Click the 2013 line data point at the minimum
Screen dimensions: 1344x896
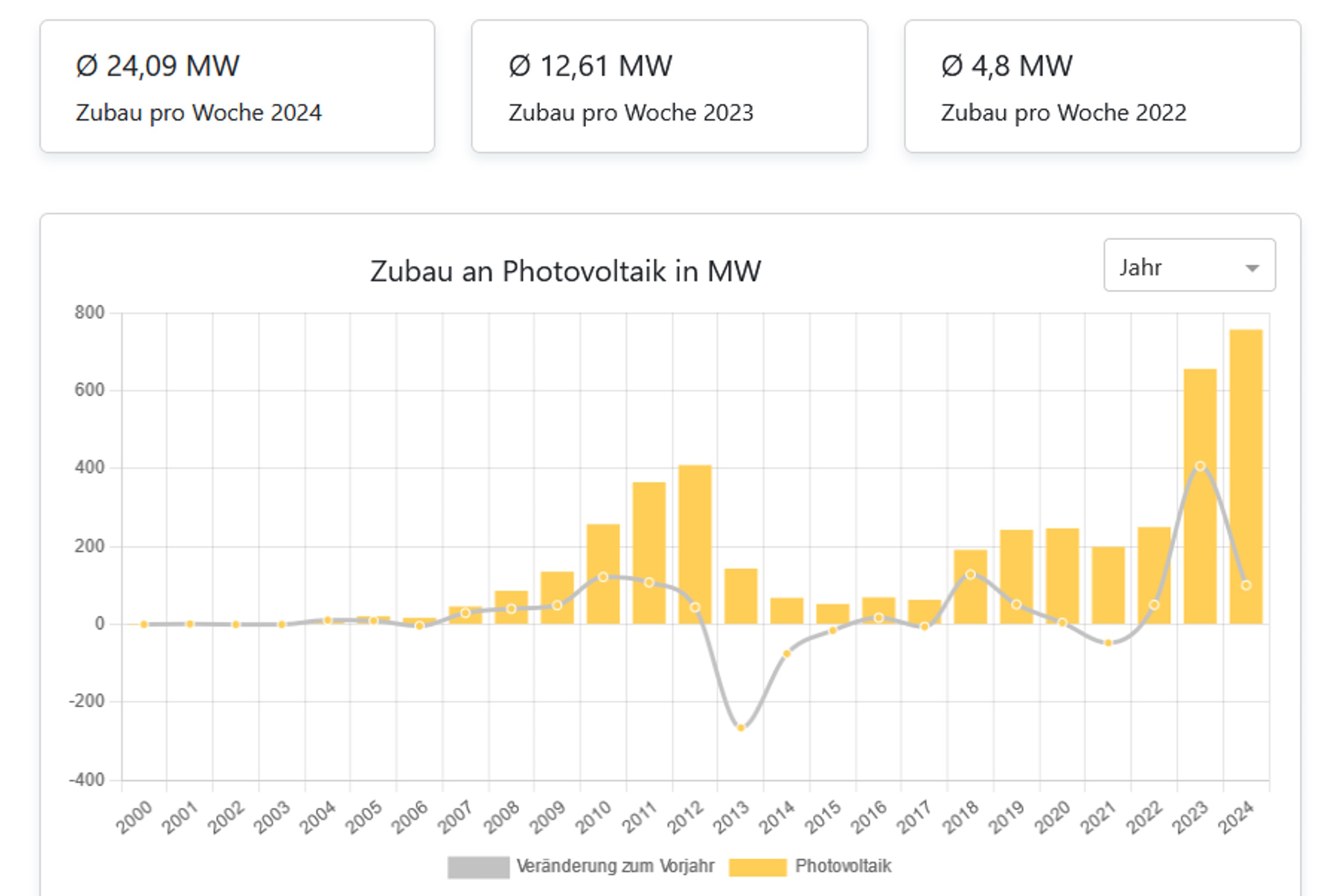coord(741,728)
